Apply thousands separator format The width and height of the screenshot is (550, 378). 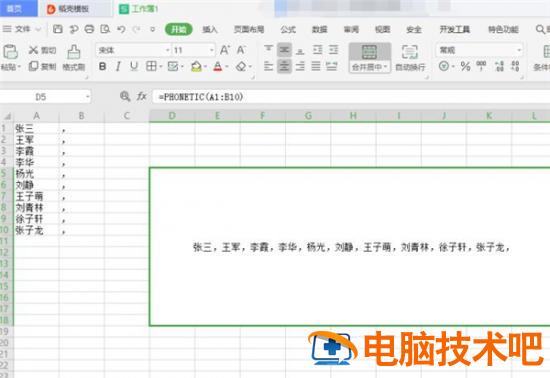click(481, 66)
